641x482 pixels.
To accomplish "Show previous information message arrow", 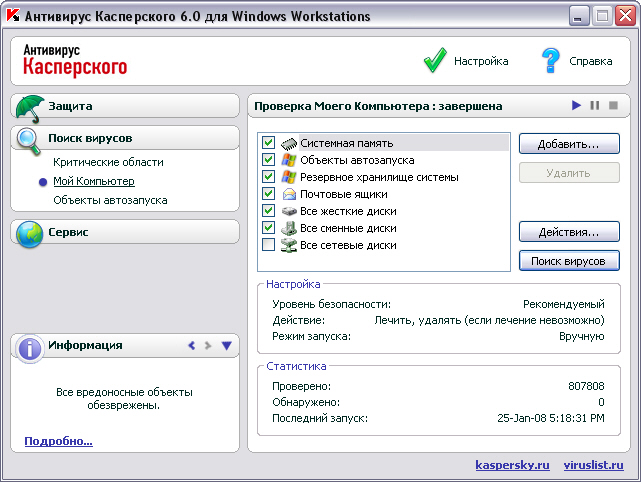I will tap(192, 345).
